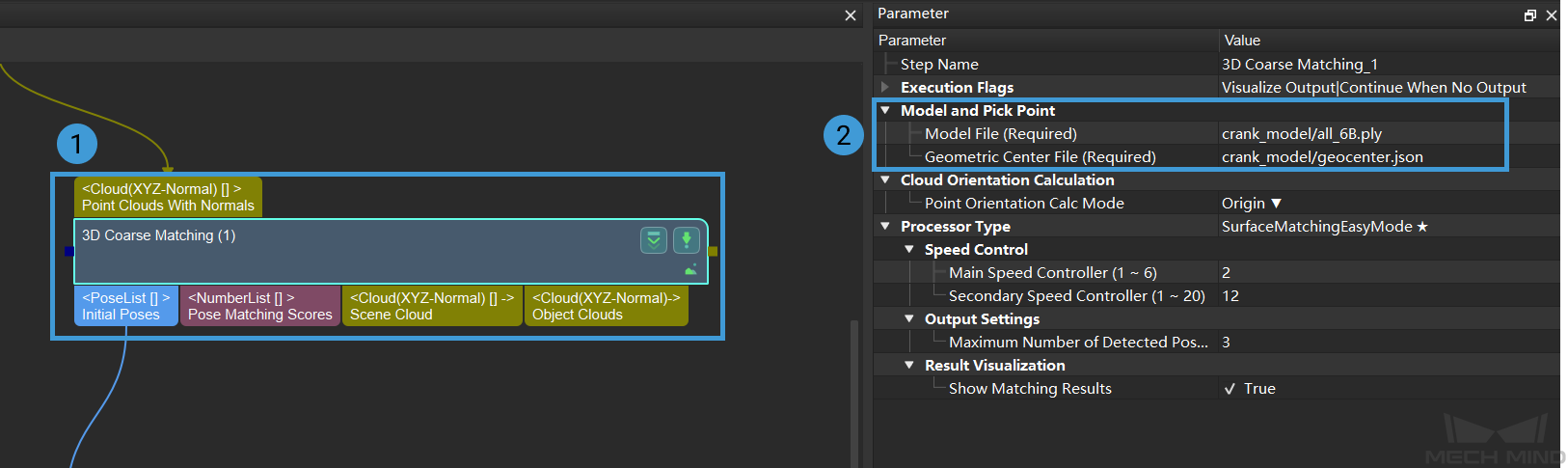
Task: Close the graph editor panel with the X
Action: (x=850, y=15)
